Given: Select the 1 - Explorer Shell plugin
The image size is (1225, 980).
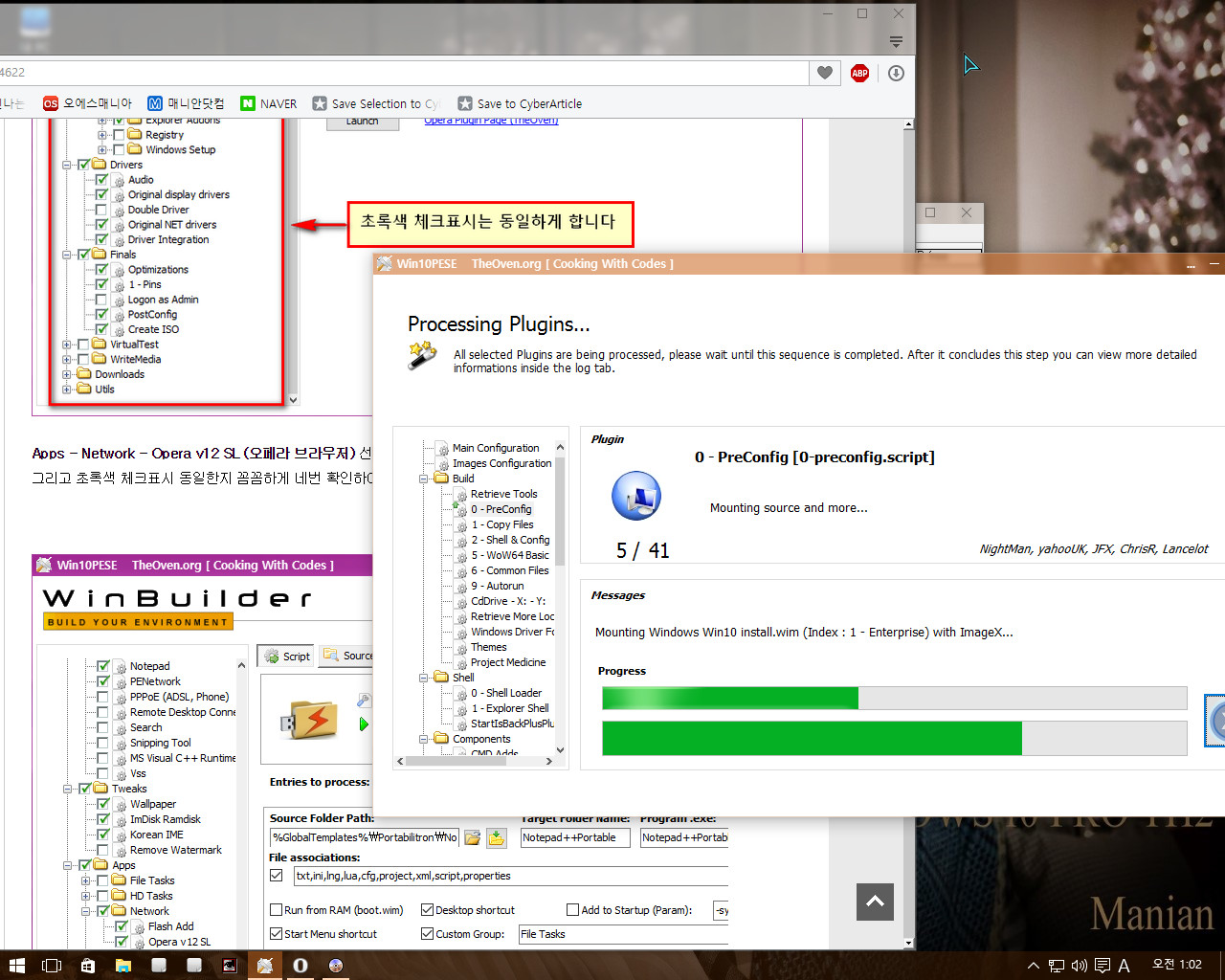Looking at the screenshot, I should (x=510, y=708).
